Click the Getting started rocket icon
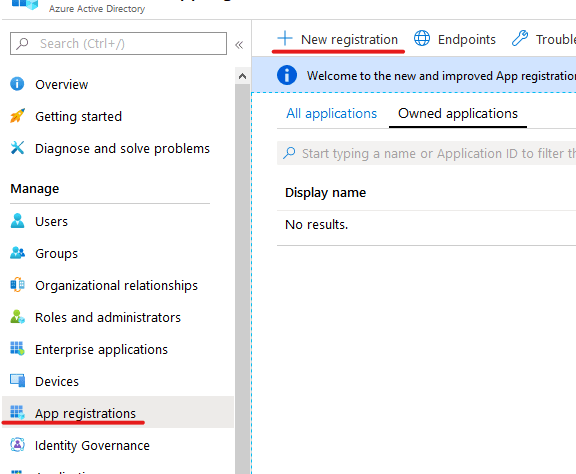This screenshot has width=576, height=474. (17, 116)
